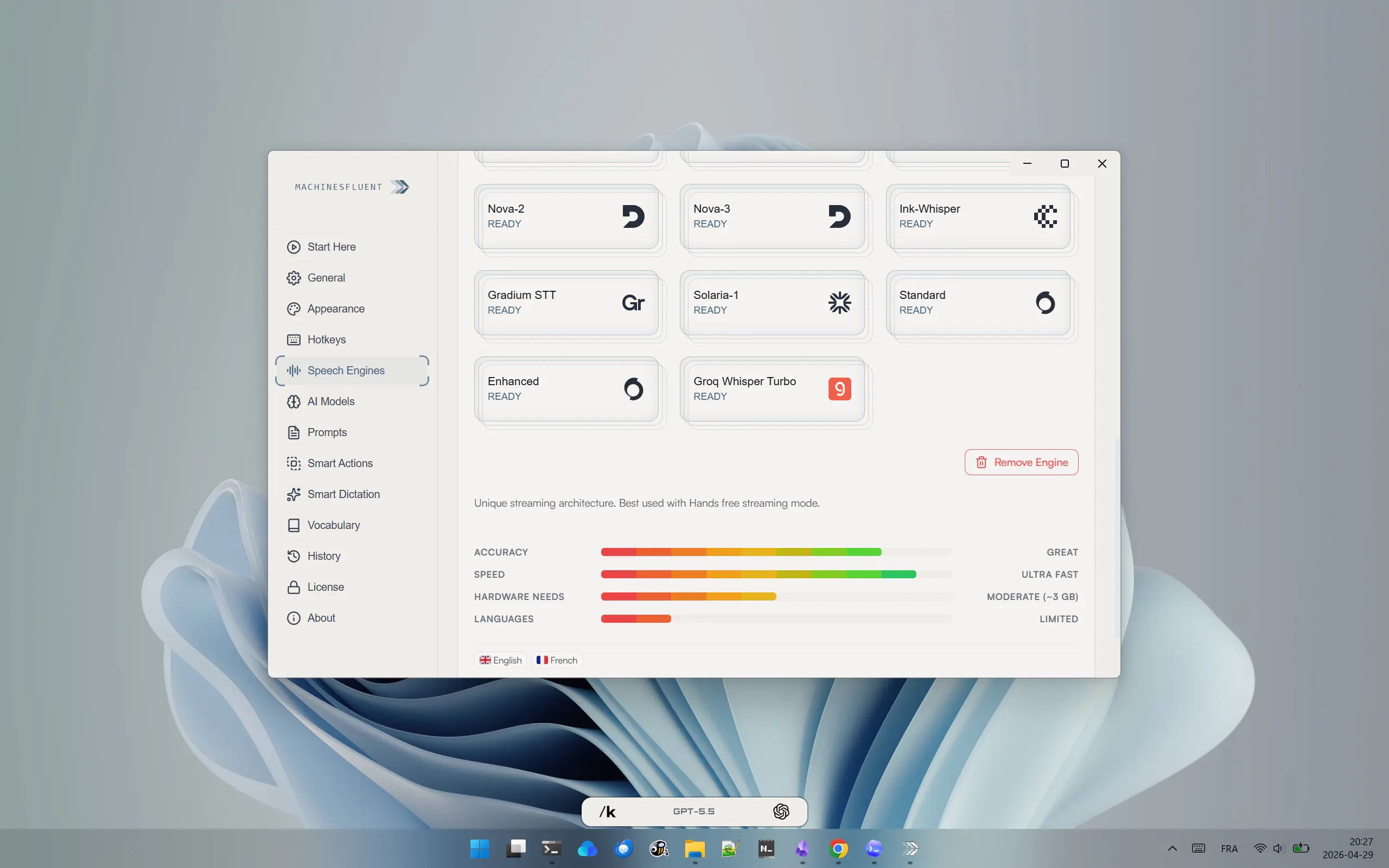Open Task View from the taskbar
The width and height of the screenshot is (1389, 868).
coord(516,848)
